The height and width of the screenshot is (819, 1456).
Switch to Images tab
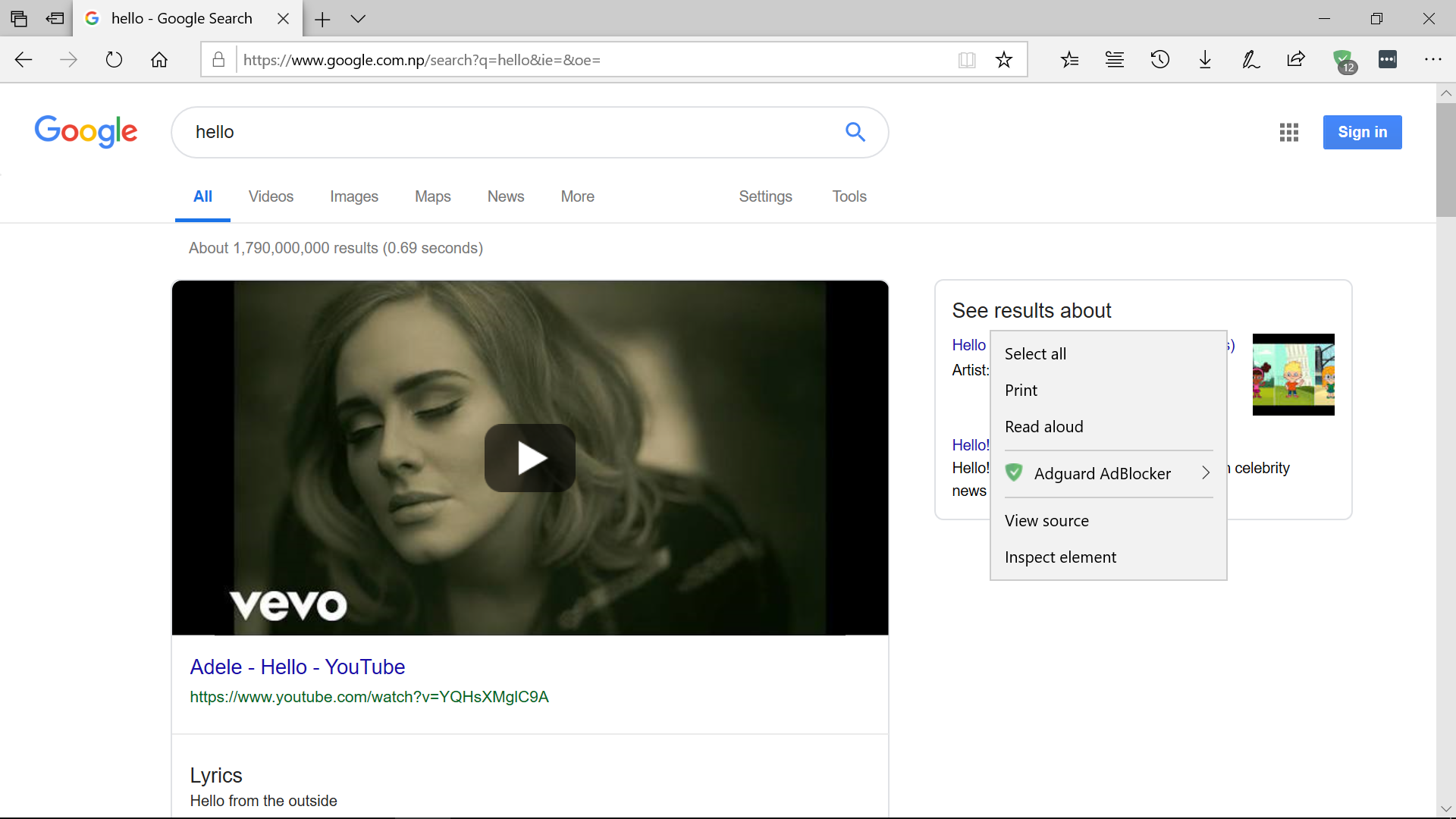point(354,197)
